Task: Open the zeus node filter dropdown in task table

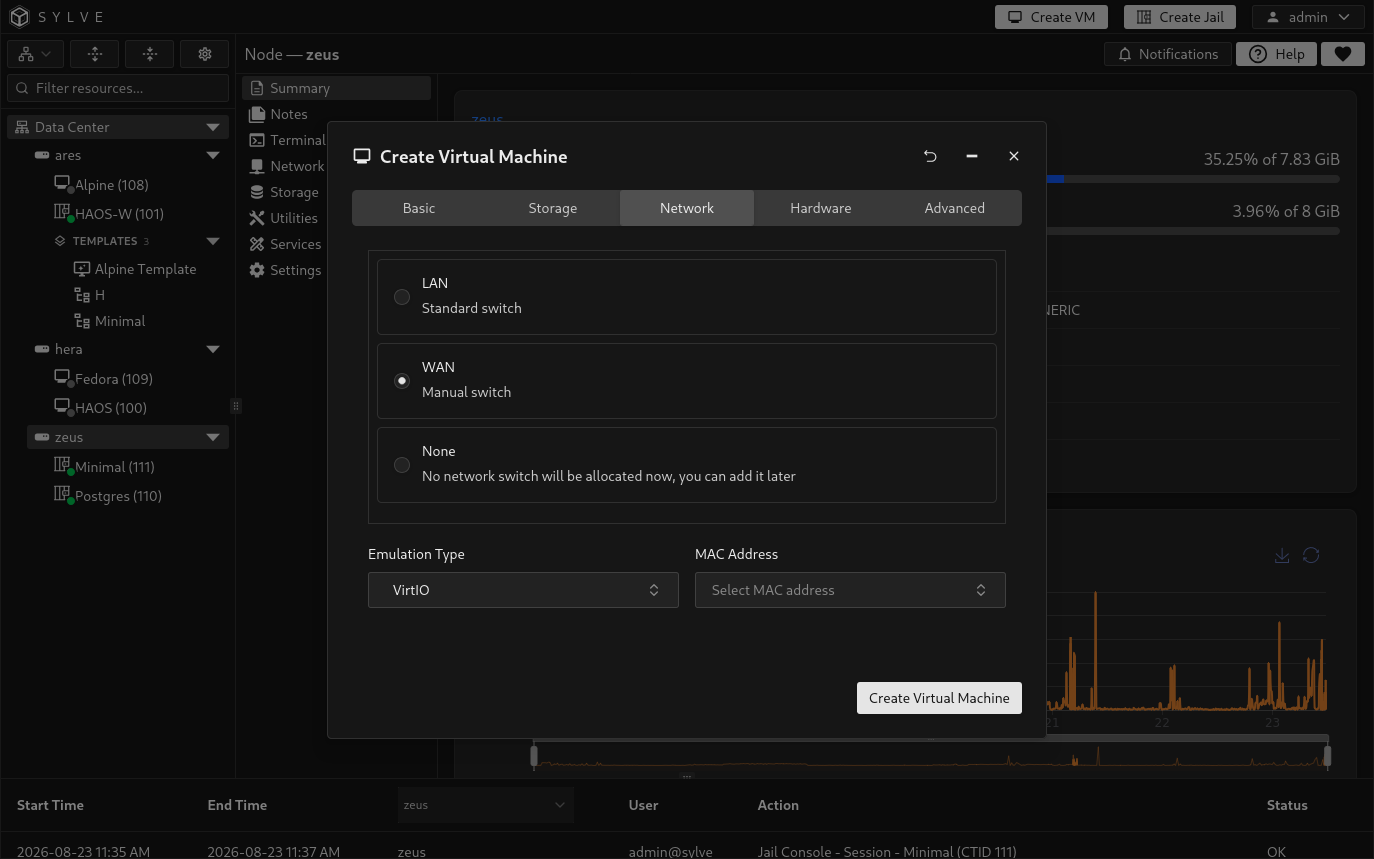Action: tap(485, 805)
